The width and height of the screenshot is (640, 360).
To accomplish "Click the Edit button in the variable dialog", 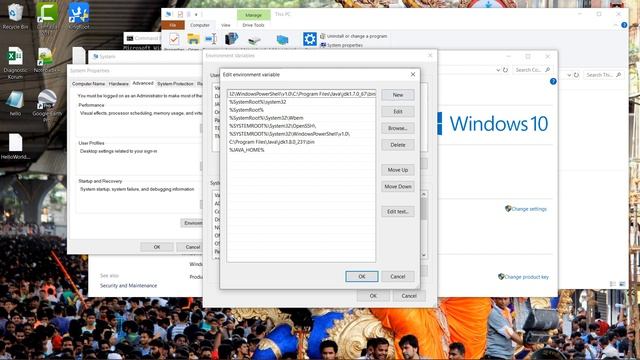I will click(398, 111).
